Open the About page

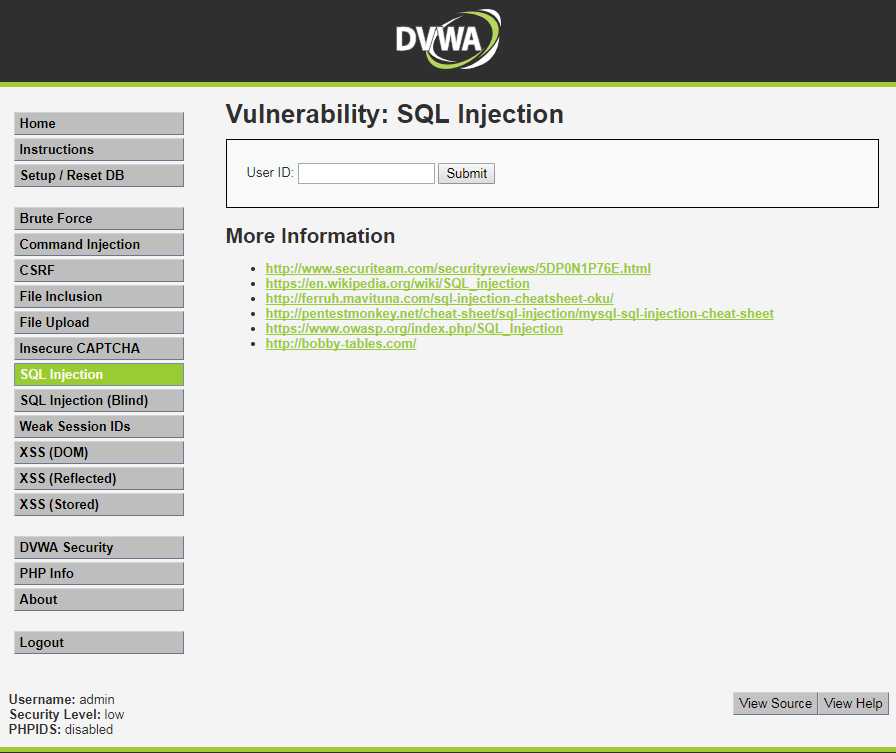tap(99, 599)
